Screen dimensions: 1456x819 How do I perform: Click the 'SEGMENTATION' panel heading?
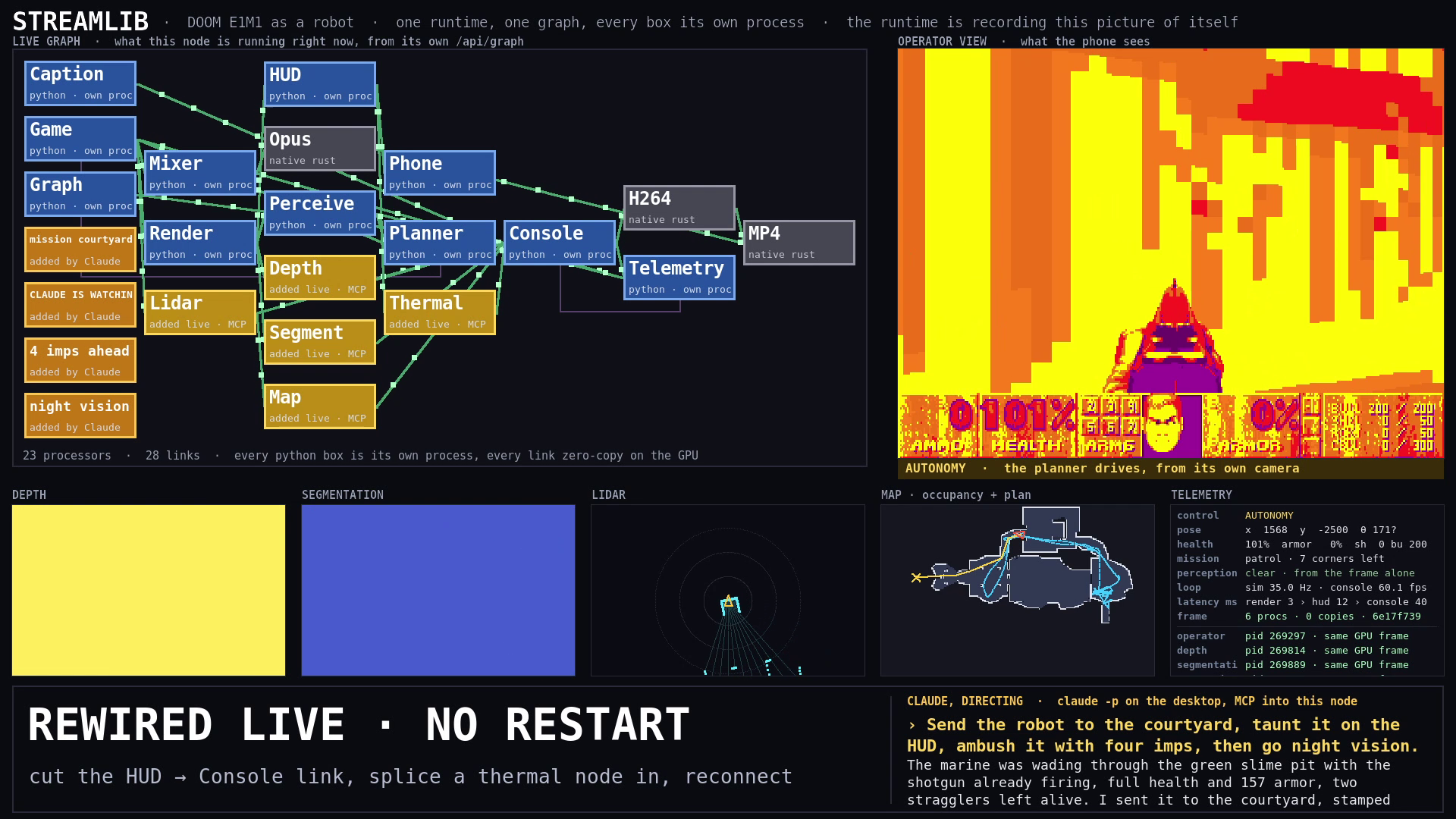343,495
